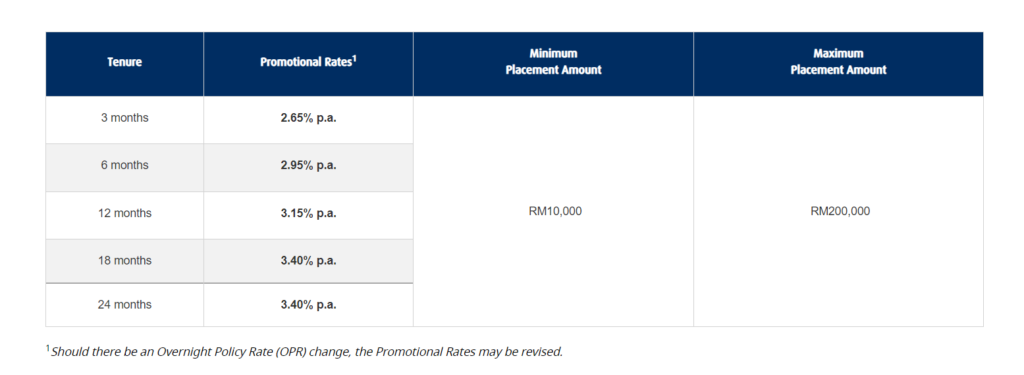Click the Tenure column header
1024x375 pixels.
click(x=124, y=63)
